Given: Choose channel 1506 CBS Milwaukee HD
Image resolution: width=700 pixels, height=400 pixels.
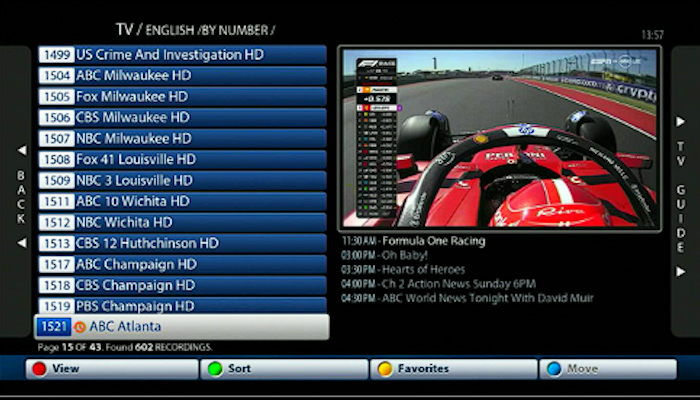Looking at the screenshot, I should click(x=182, y=118).
